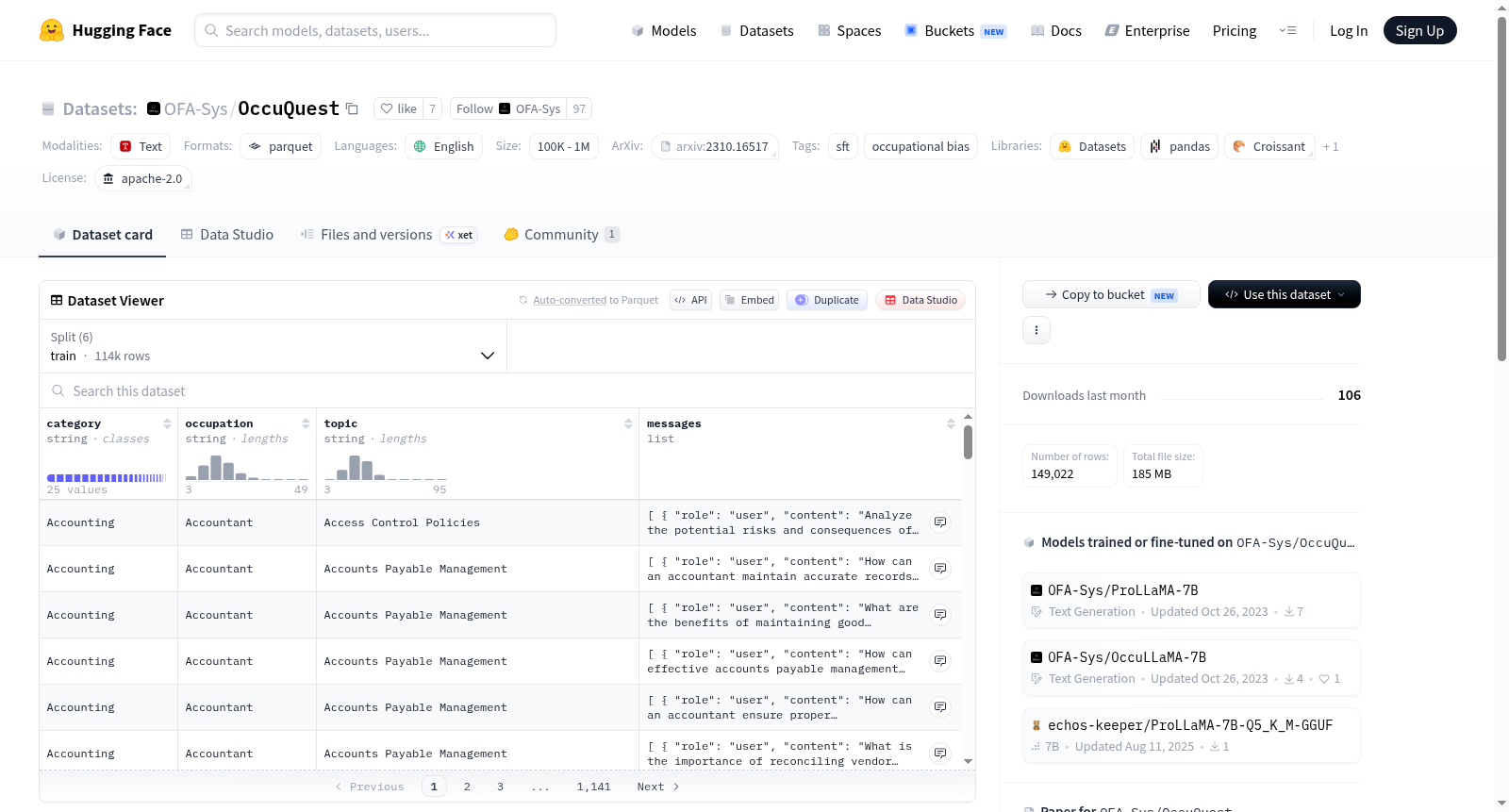
Task: Select the Croissant library tag
Action: [1269, 146]
